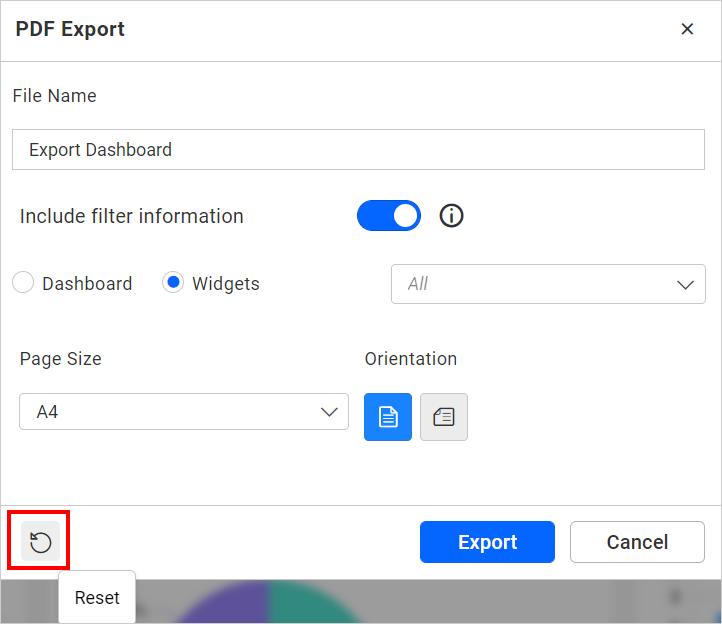
Task: Click the Reset icon button
Action: [x=41, y=542]
